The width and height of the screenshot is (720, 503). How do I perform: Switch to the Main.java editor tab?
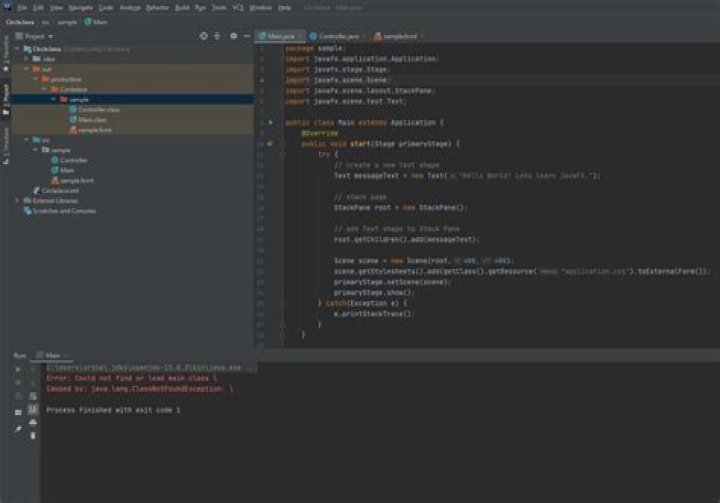tap(280, 36)
